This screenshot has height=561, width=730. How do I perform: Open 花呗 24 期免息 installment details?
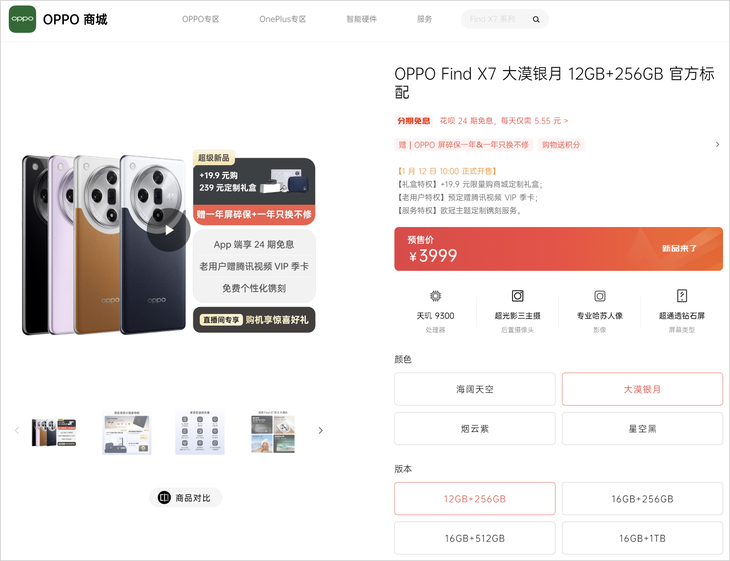(504, 121)
